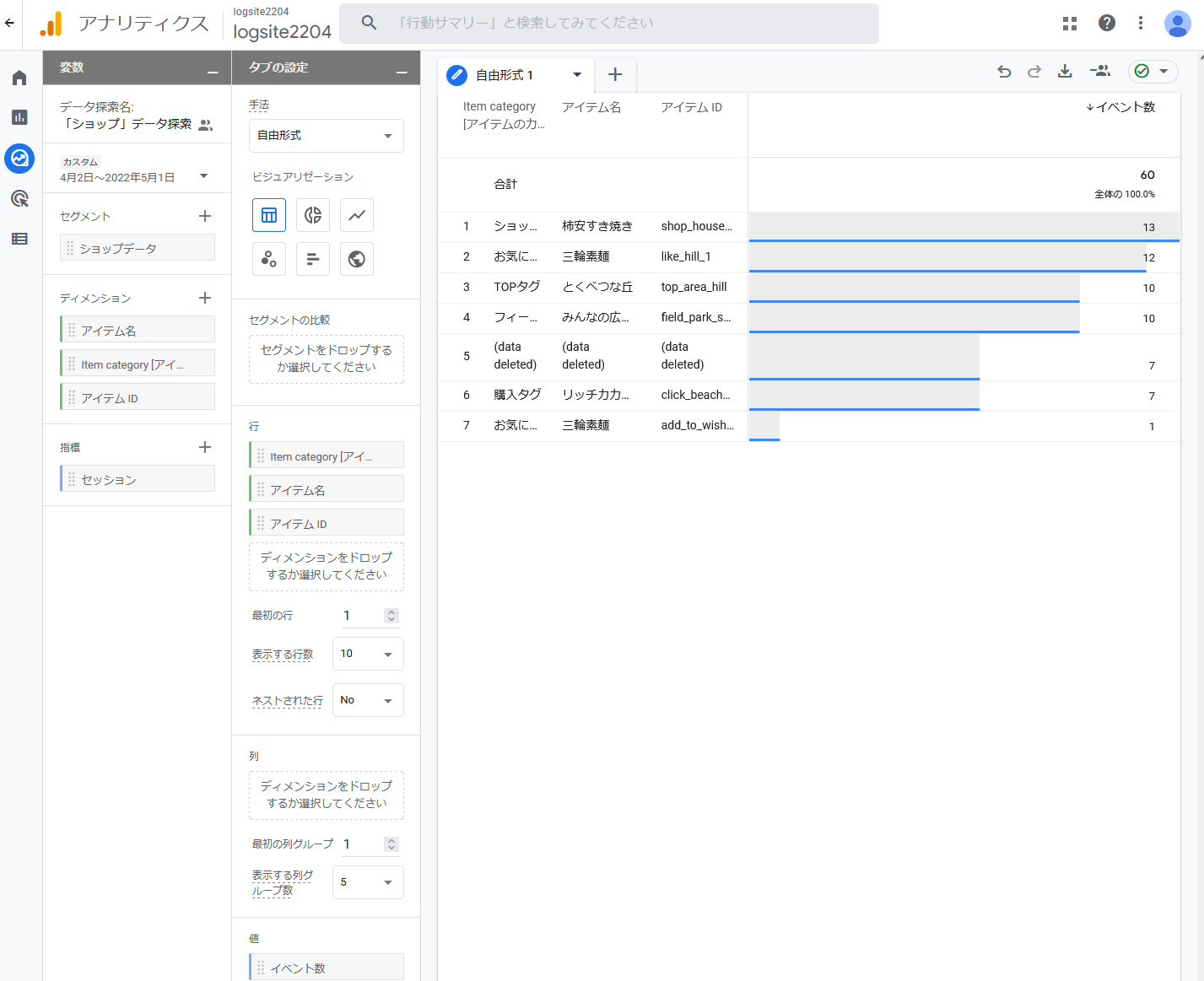1204x981 pixels.
Task: Open the Help question mark icon
Action: pos(1107,23)
